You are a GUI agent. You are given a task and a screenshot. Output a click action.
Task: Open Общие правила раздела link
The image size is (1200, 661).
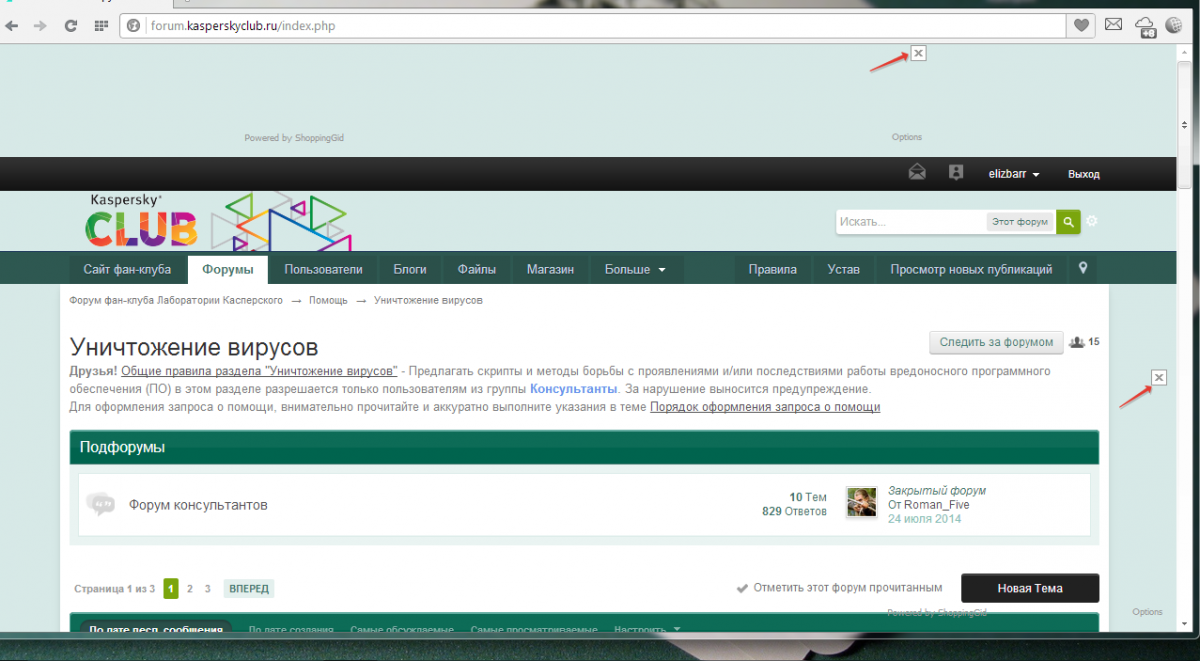[259, 371]
